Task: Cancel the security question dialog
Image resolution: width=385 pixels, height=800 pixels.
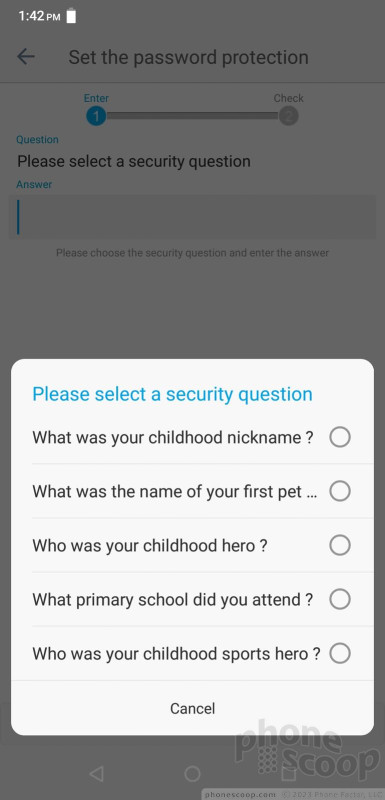Action: tap(192, 708)
